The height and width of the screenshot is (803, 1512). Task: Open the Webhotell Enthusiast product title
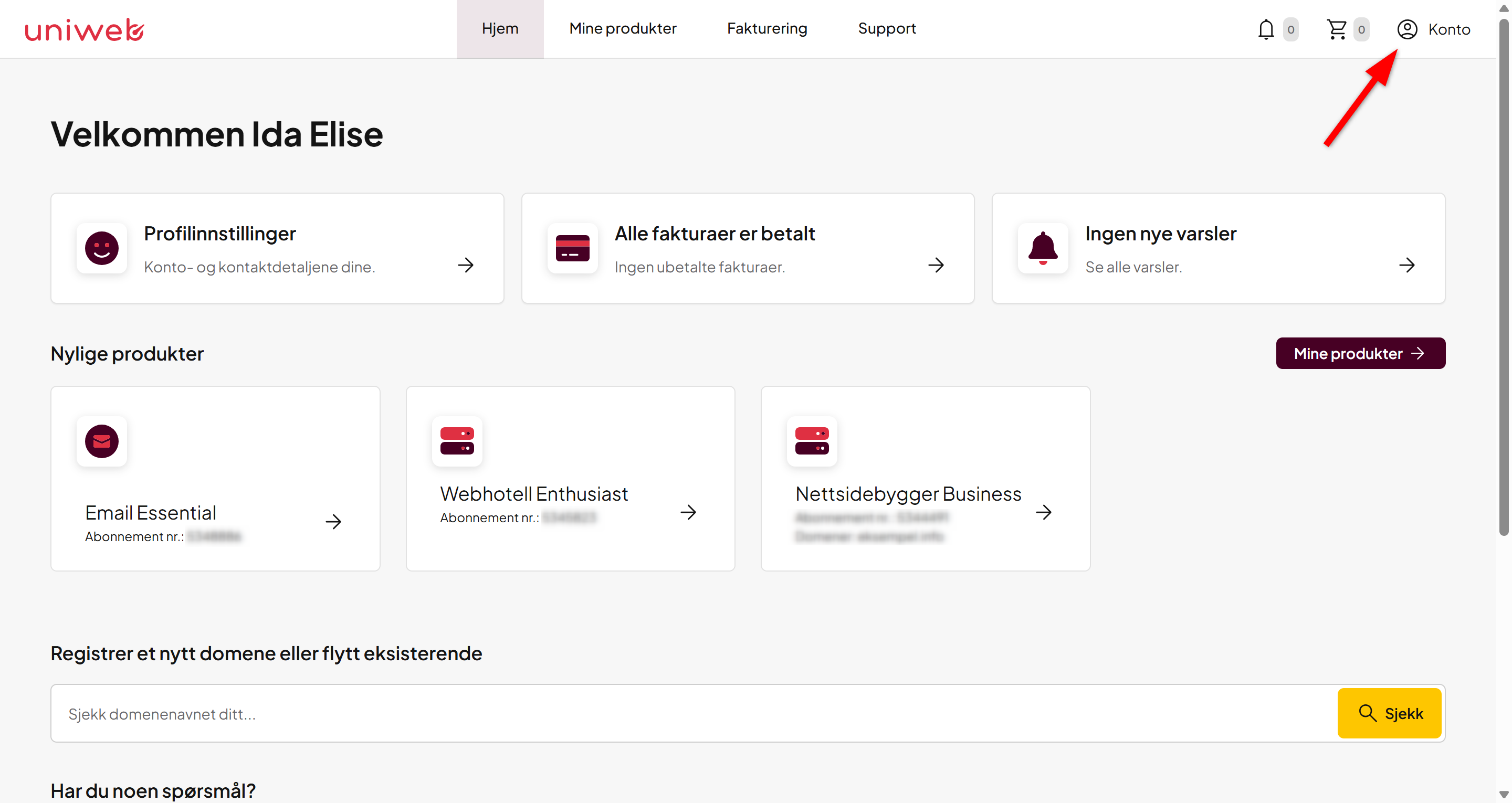click(x=534, y=494)
